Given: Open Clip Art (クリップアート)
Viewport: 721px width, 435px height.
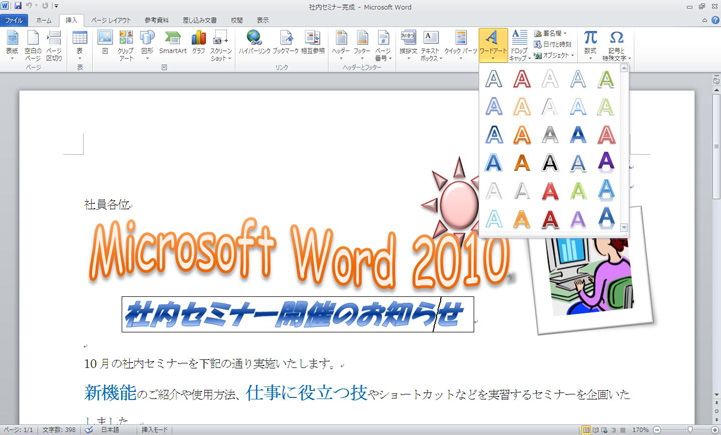Looking at the screenshot, I should click(126, 45).
